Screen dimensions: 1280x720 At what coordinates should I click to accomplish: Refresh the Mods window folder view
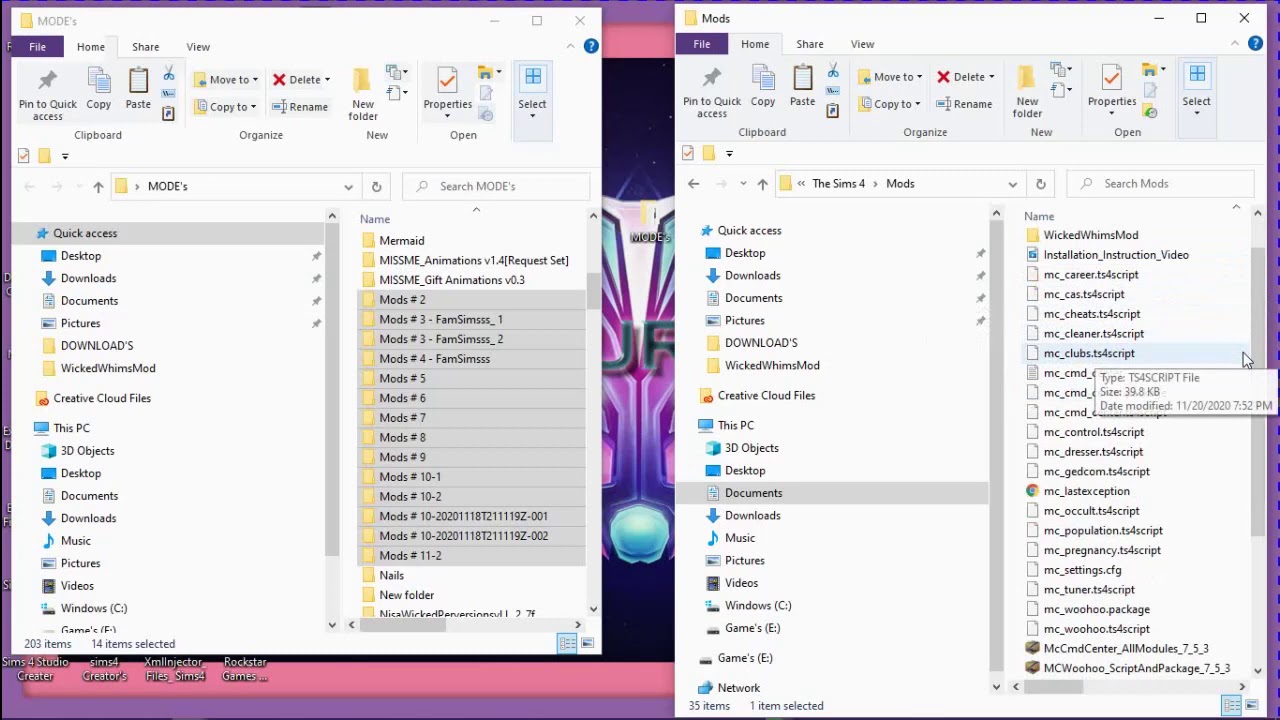point(1040,184)
